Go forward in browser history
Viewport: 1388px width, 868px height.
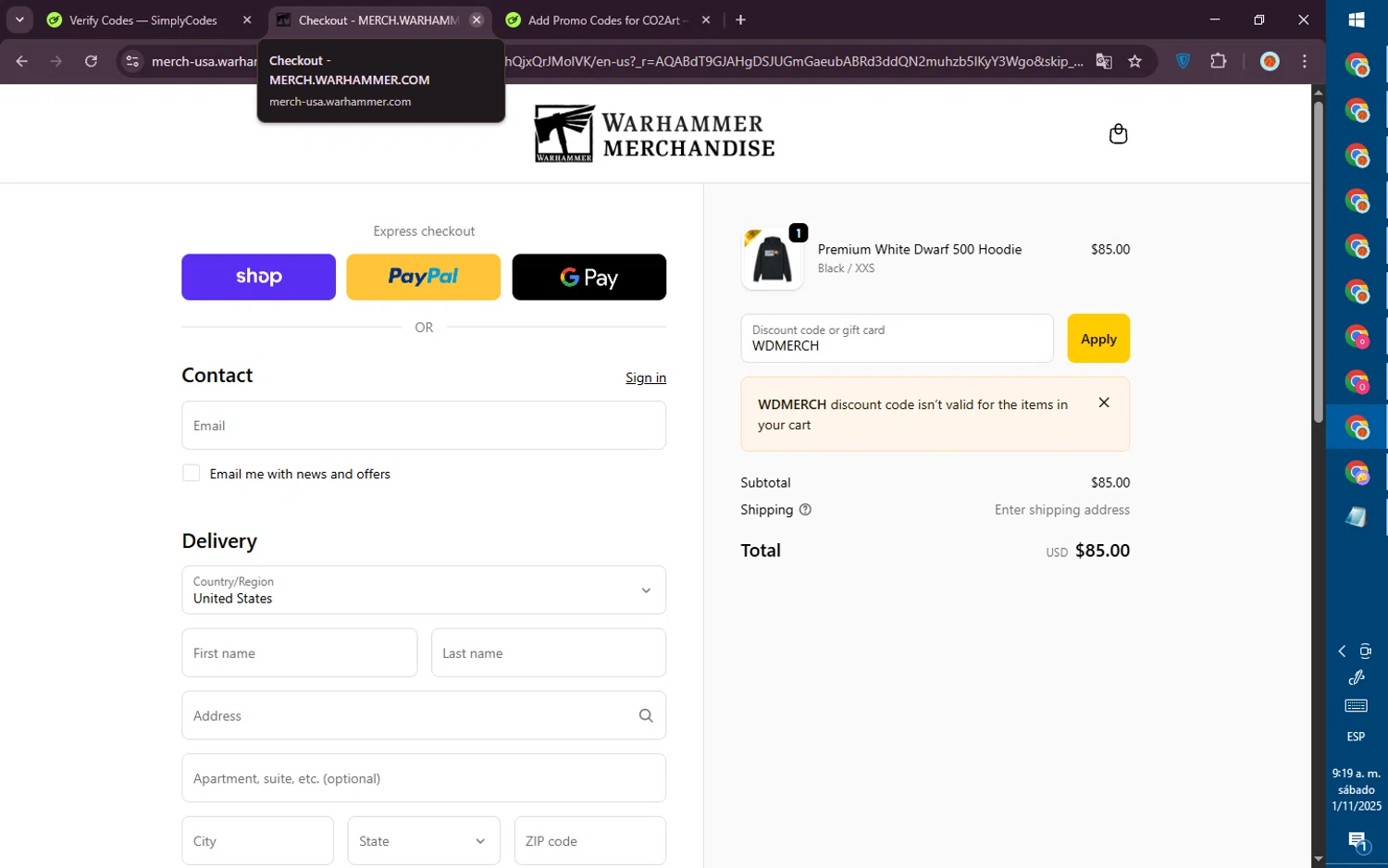pyautogui.click(x=56, y=61)
